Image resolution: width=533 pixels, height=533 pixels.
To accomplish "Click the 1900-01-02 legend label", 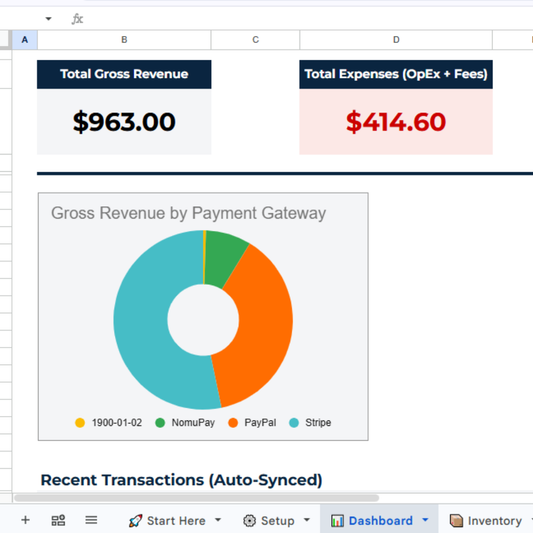I will point(117,423).
